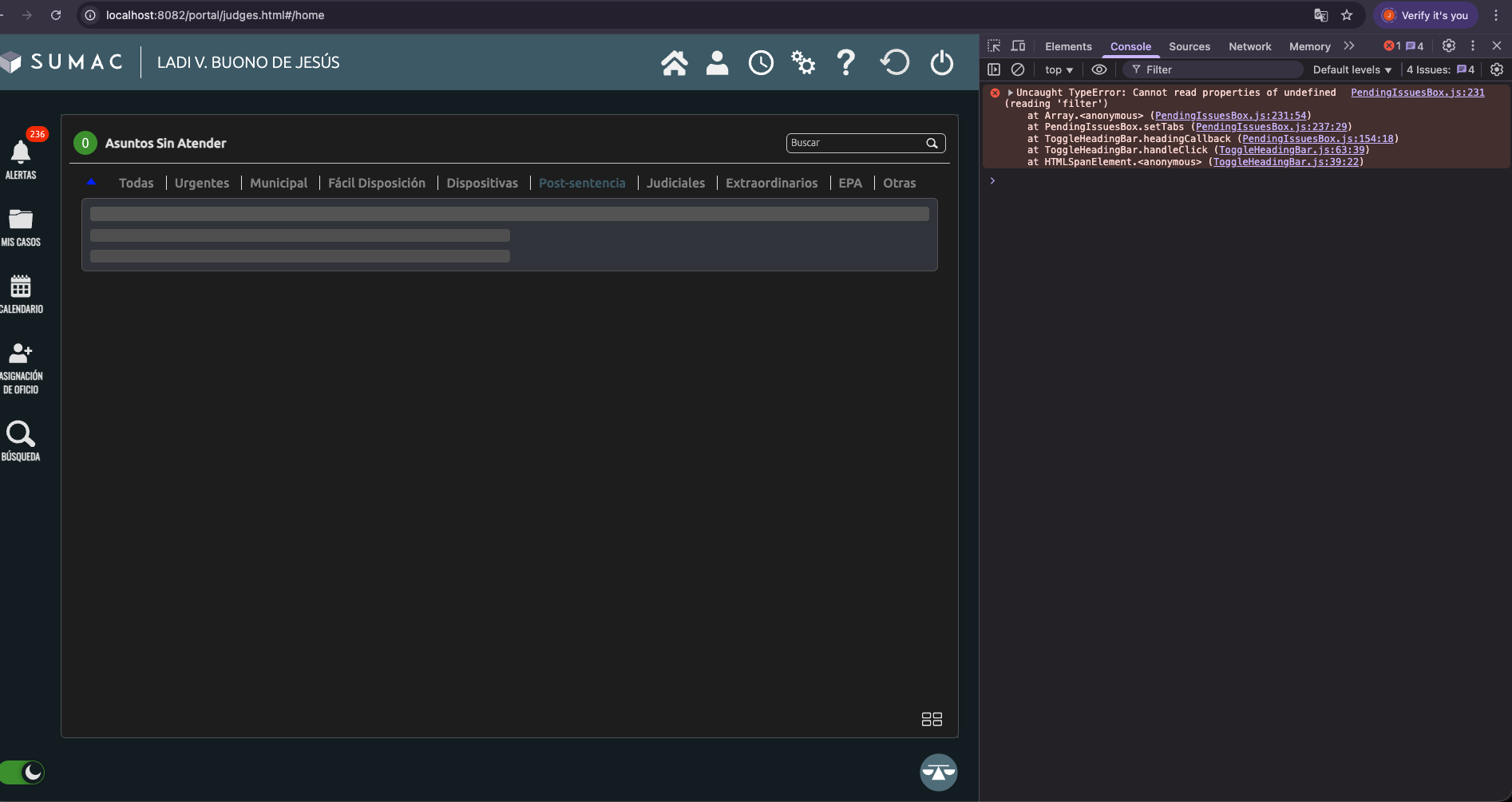The width and height of the screenshot is (1512, 802).
Task: Click the home icon in header
Action: 674,62
